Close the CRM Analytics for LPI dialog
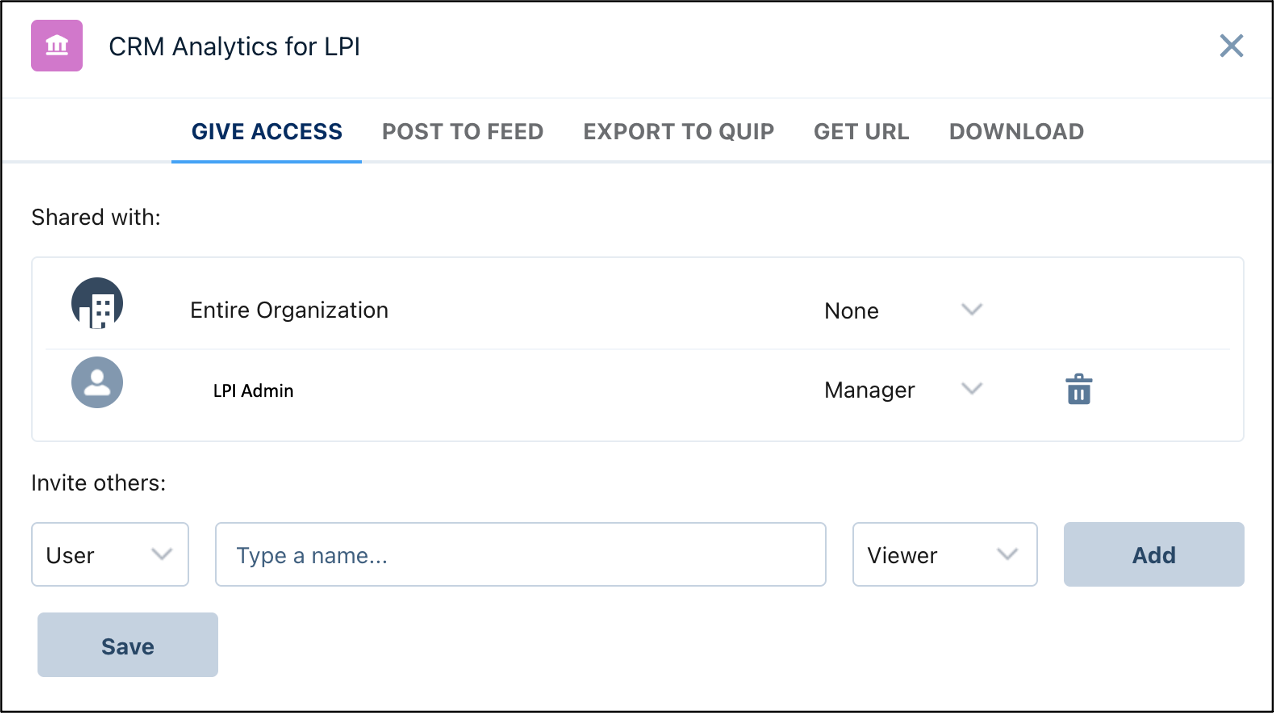 (x=1231, y=46)
